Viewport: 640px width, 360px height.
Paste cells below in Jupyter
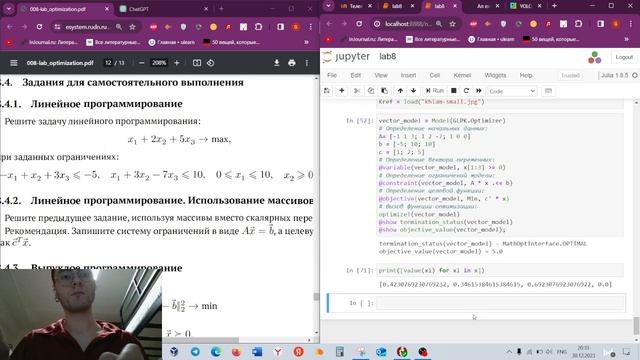(x=384, y=91)
